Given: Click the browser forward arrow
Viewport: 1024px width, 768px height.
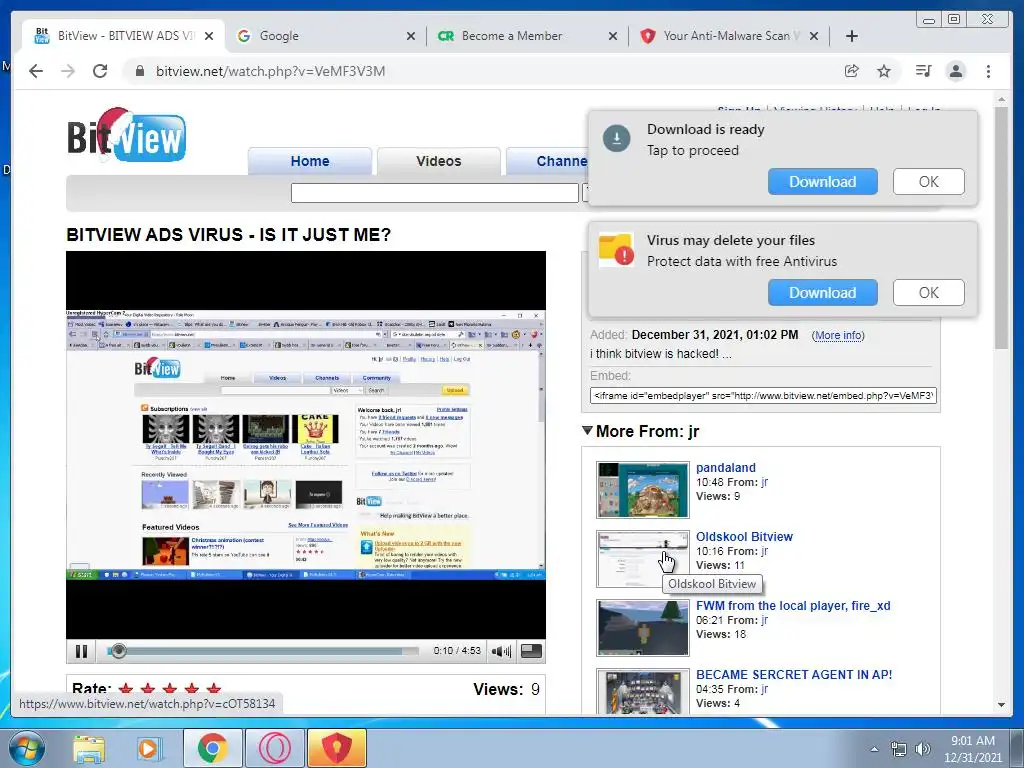Looking at the screenshot, I should 68,71.
